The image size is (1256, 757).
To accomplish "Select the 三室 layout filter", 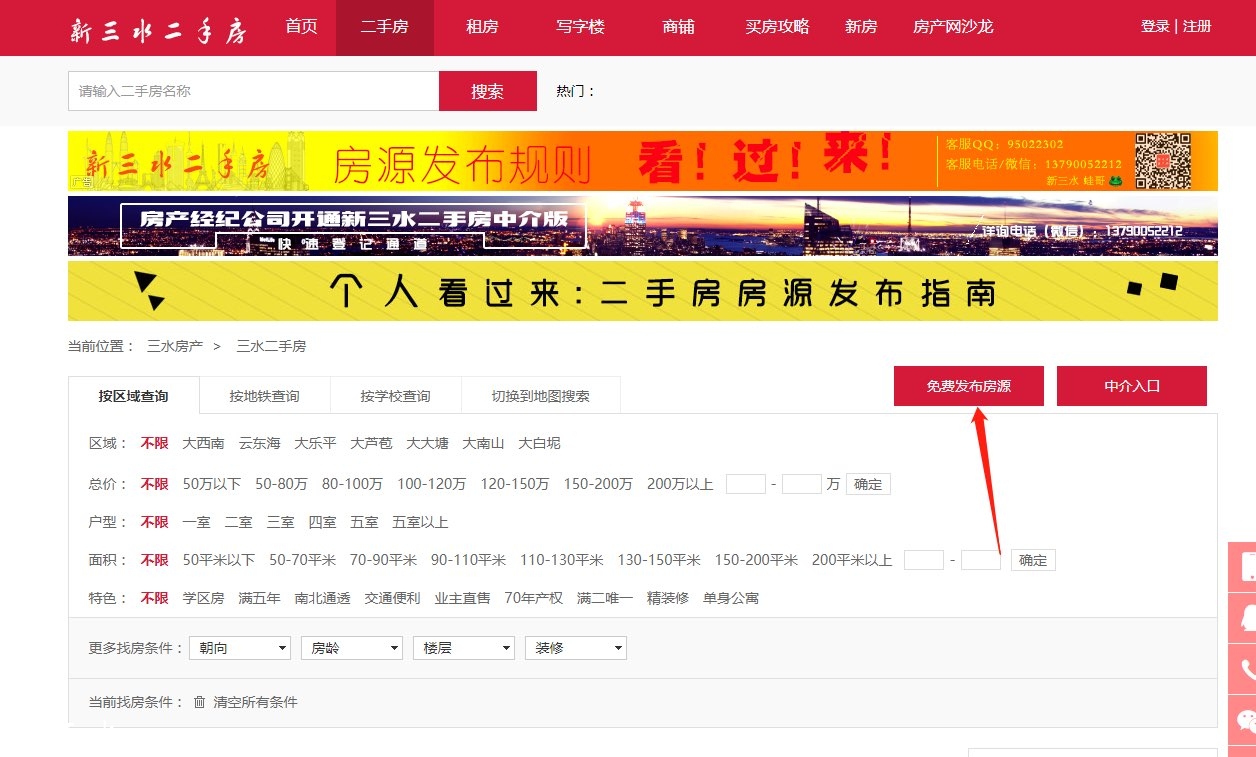I will 280,522.
